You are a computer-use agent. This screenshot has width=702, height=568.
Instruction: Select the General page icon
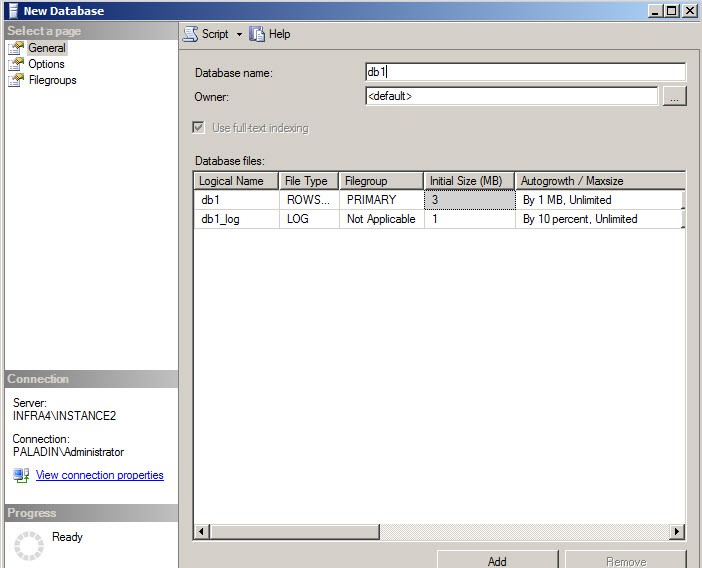(x=16, y=48)
